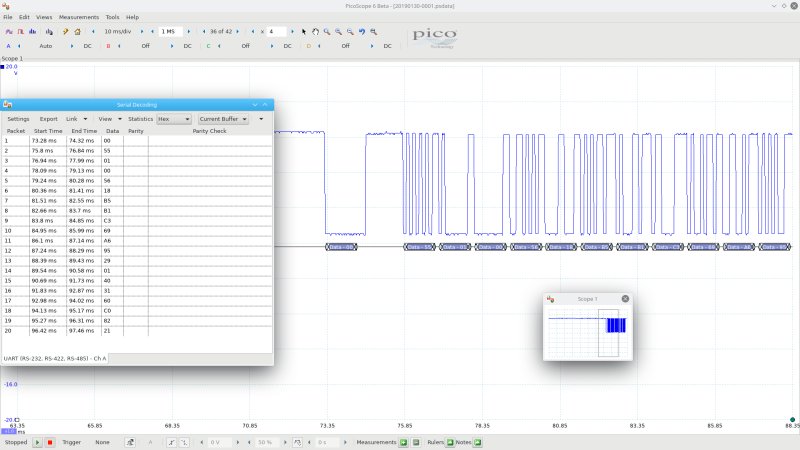Open the Hex format dropdown
This screenshot has height=450, width=800.
tap(174, 119)
